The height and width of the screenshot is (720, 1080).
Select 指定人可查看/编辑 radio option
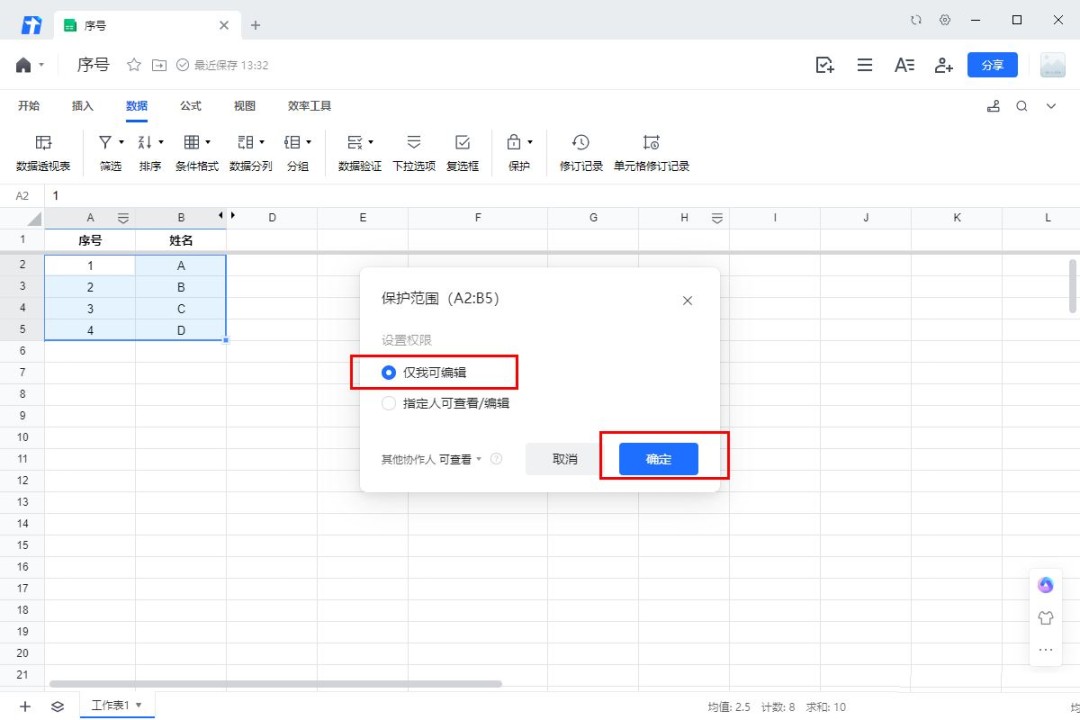pyautogui.click(x=389, y=404)
